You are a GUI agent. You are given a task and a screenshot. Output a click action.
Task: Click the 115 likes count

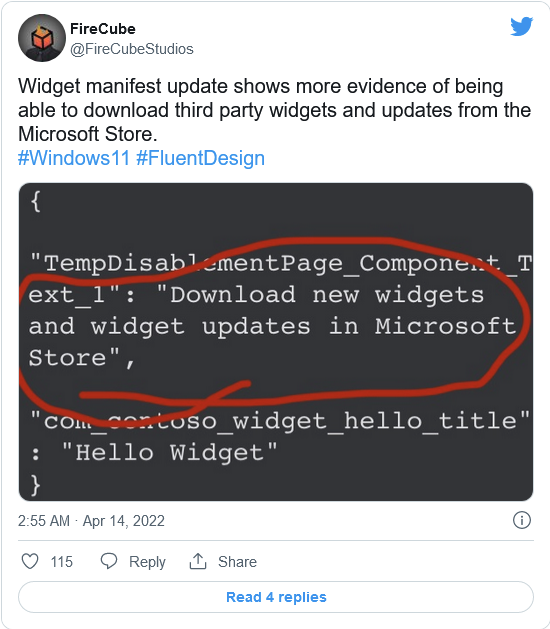coord(61,562)
